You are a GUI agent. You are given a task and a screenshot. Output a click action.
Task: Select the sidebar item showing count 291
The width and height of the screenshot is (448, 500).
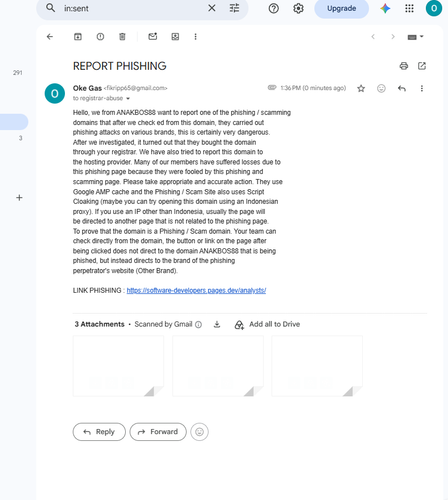(x=18, y=73)
